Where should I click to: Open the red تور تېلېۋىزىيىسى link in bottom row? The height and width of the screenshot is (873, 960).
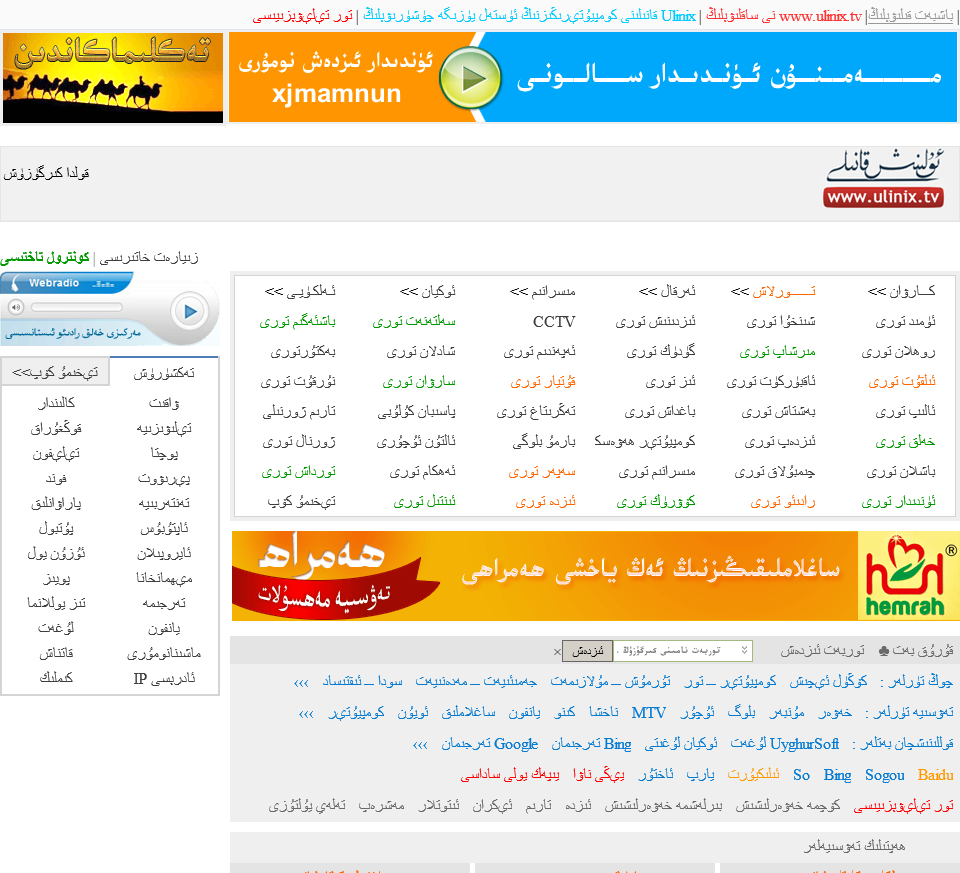coord(904,806)
